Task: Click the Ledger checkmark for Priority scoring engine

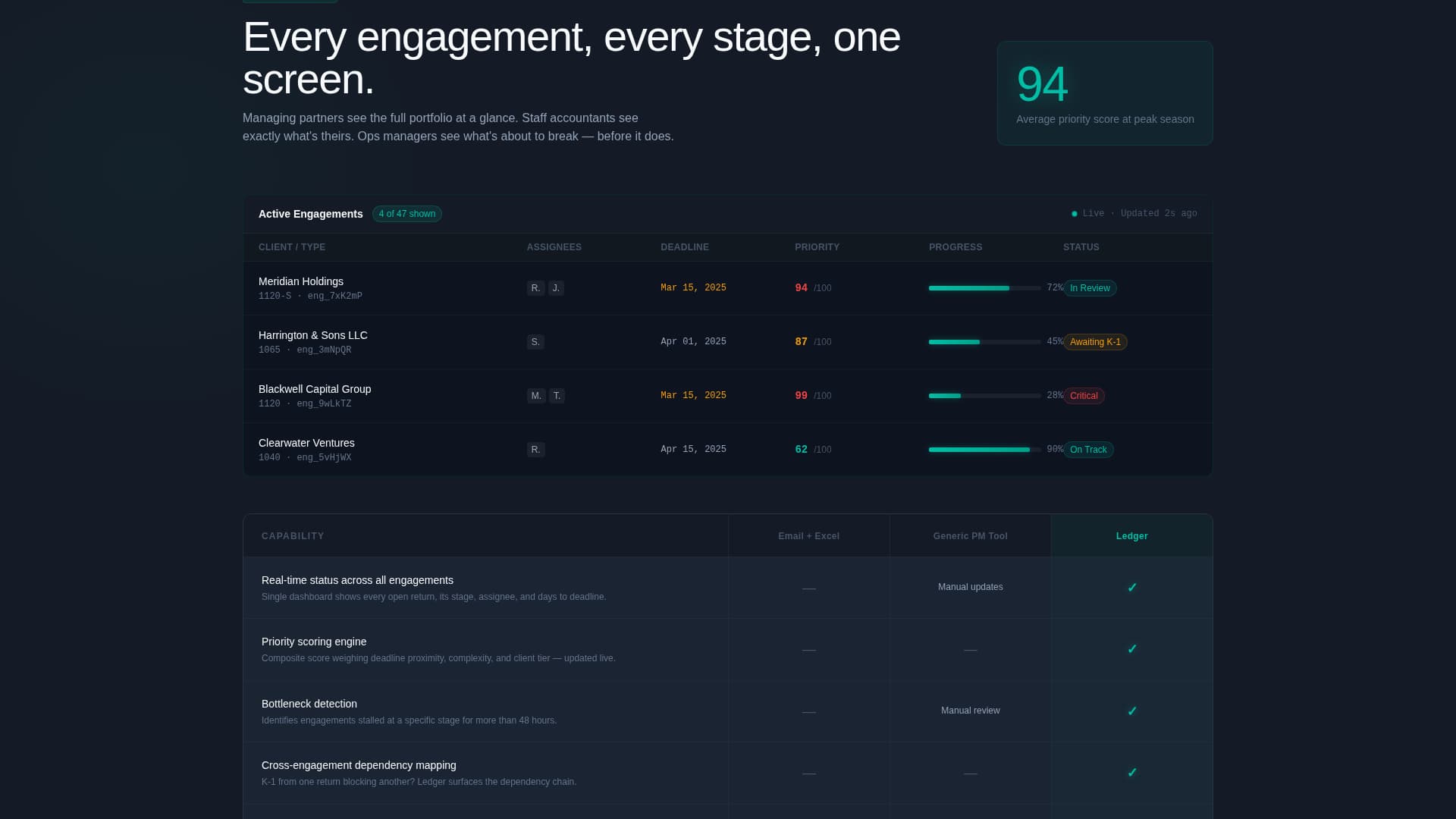Action: (x=1132, y=649)
